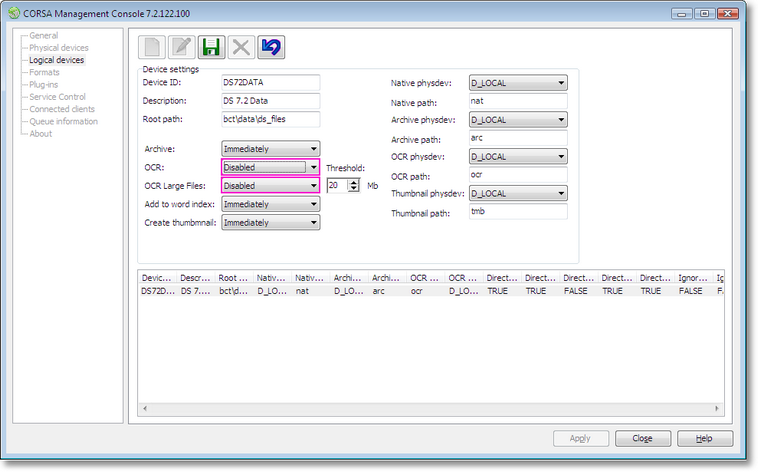Open the General section in the tree

(x=44, y=35)
